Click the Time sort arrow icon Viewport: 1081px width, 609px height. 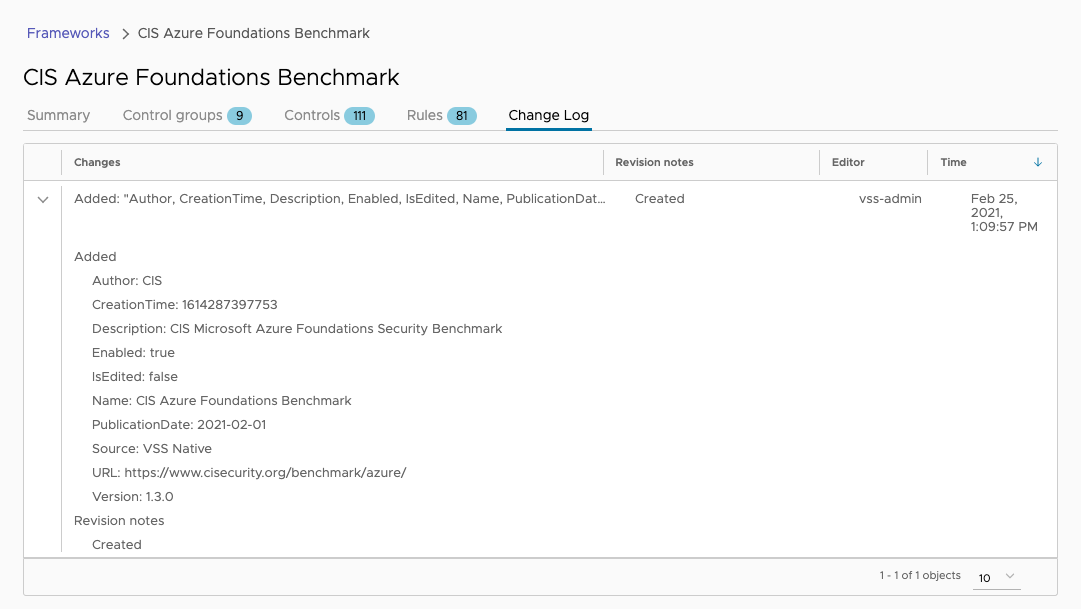coord(1038,162)
